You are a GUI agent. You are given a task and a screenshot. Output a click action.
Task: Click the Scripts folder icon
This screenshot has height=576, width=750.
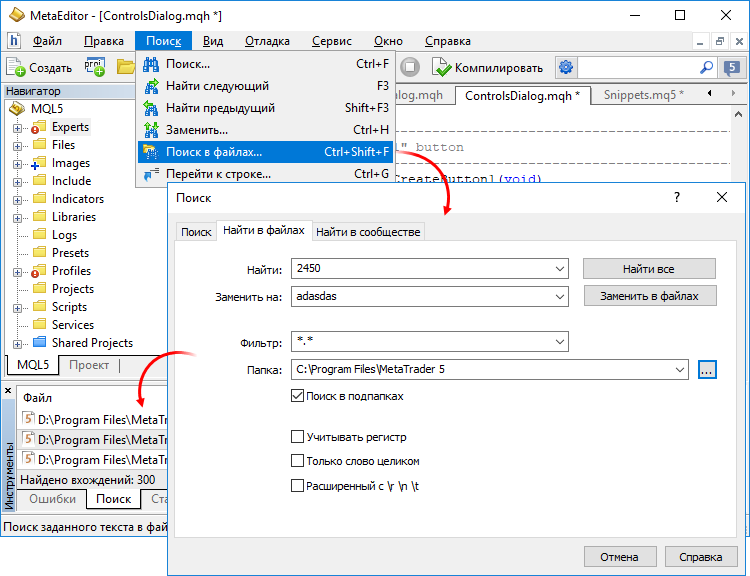coord(40,306)
